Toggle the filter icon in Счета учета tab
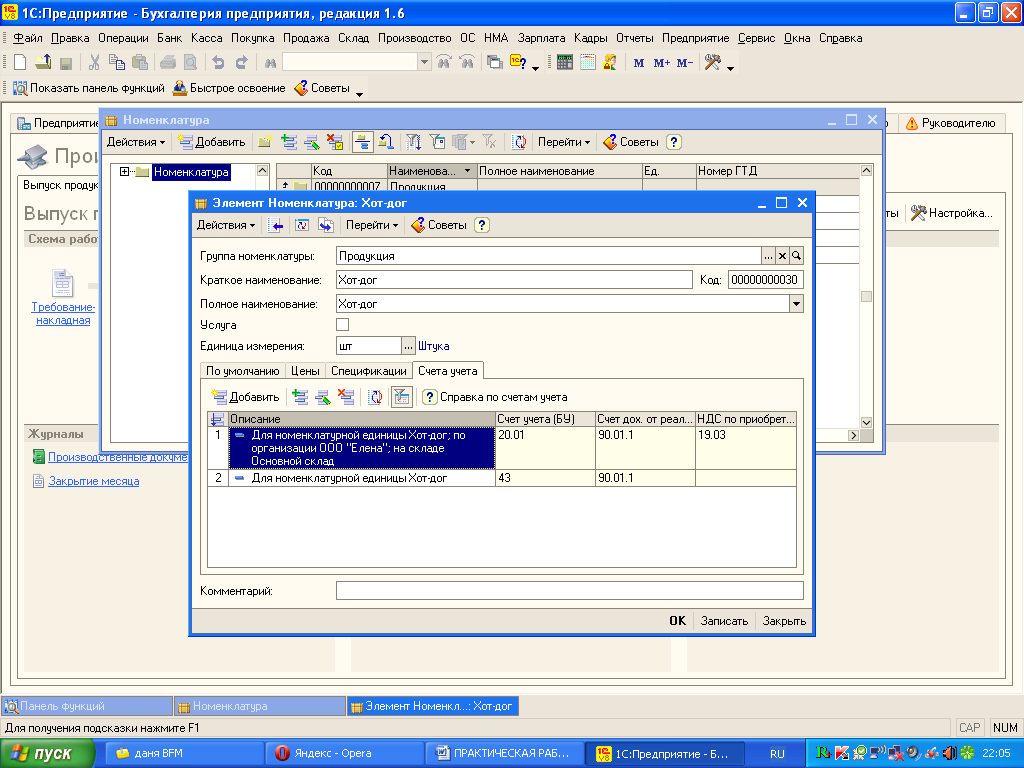Viewport: 1024px width, 768px height. (402, 397)
